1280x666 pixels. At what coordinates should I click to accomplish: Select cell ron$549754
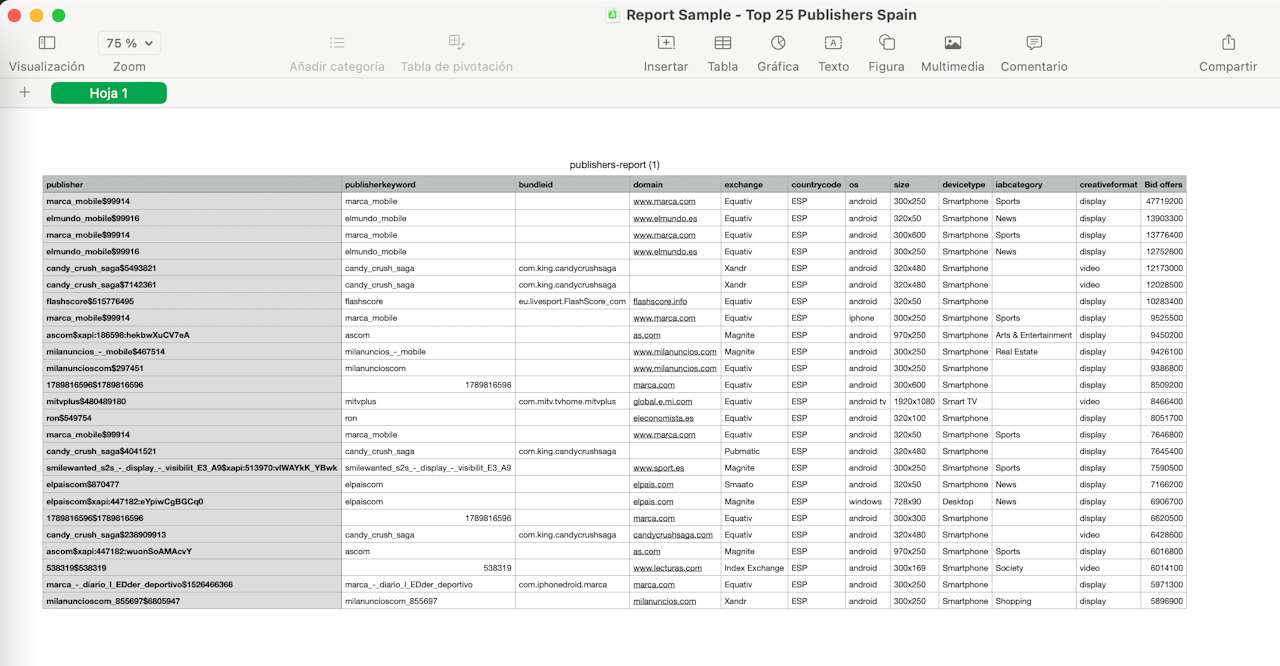click(x=192, y=418)
